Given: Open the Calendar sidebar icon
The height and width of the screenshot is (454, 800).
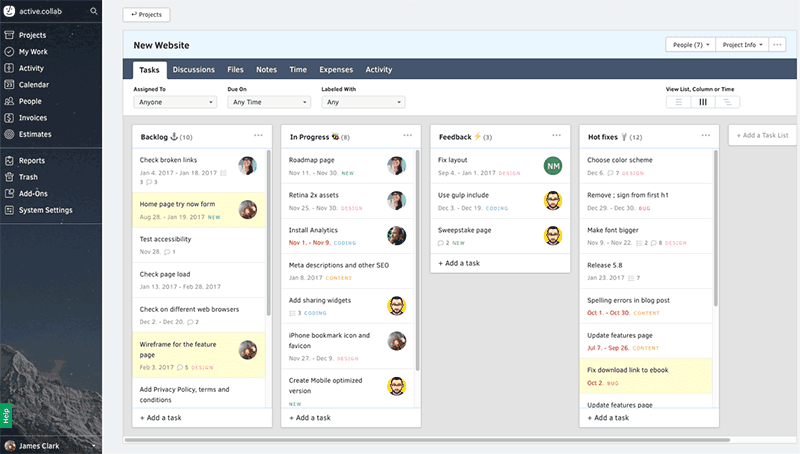Looking at the screenshot, I should point(9,85).
